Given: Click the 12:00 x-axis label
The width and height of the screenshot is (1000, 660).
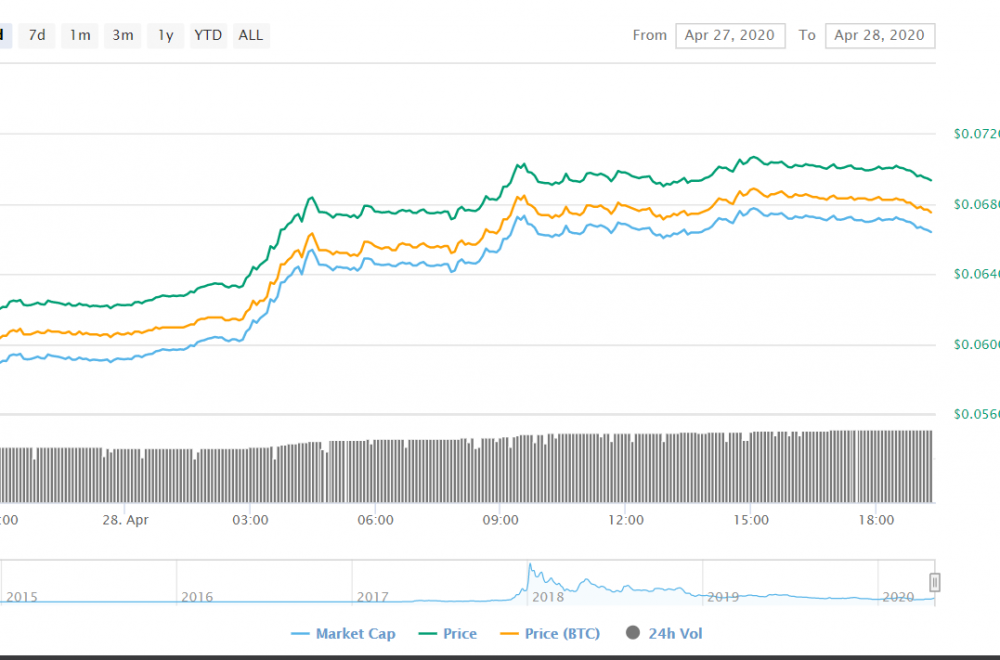Looking at the screenshot, I should point(626,520).
